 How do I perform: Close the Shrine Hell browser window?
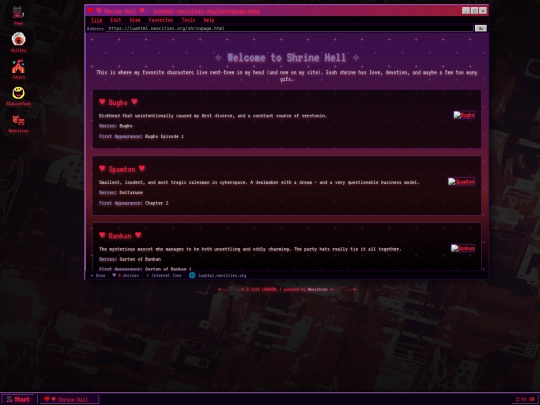[483, 11]
